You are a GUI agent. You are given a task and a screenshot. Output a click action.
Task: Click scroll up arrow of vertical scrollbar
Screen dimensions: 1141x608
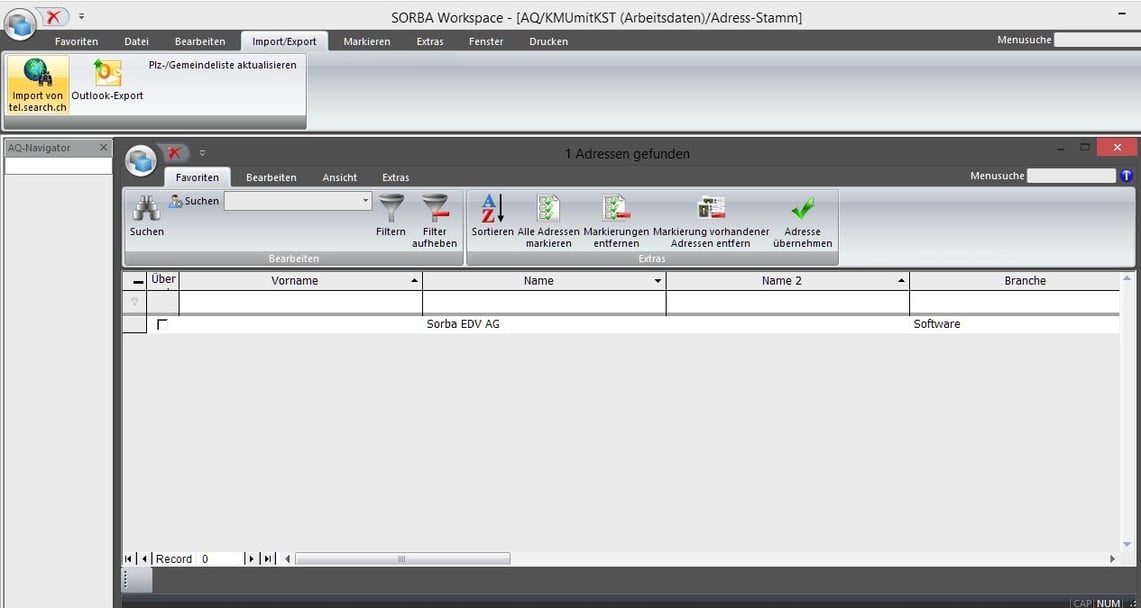[x=1127, y=278]
